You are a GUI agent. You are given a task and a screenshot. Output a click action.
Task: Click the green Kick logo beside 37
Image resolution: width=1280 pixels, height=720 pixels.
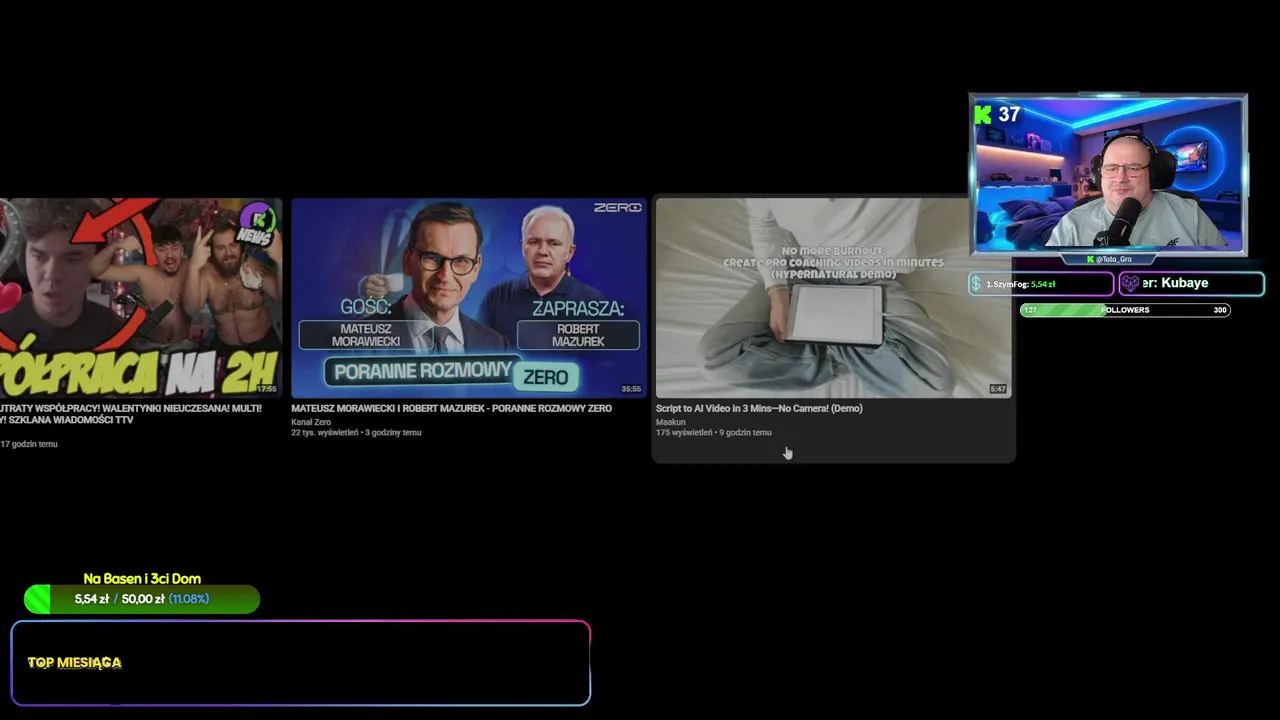pyautogui.click(x=983, y=115)
